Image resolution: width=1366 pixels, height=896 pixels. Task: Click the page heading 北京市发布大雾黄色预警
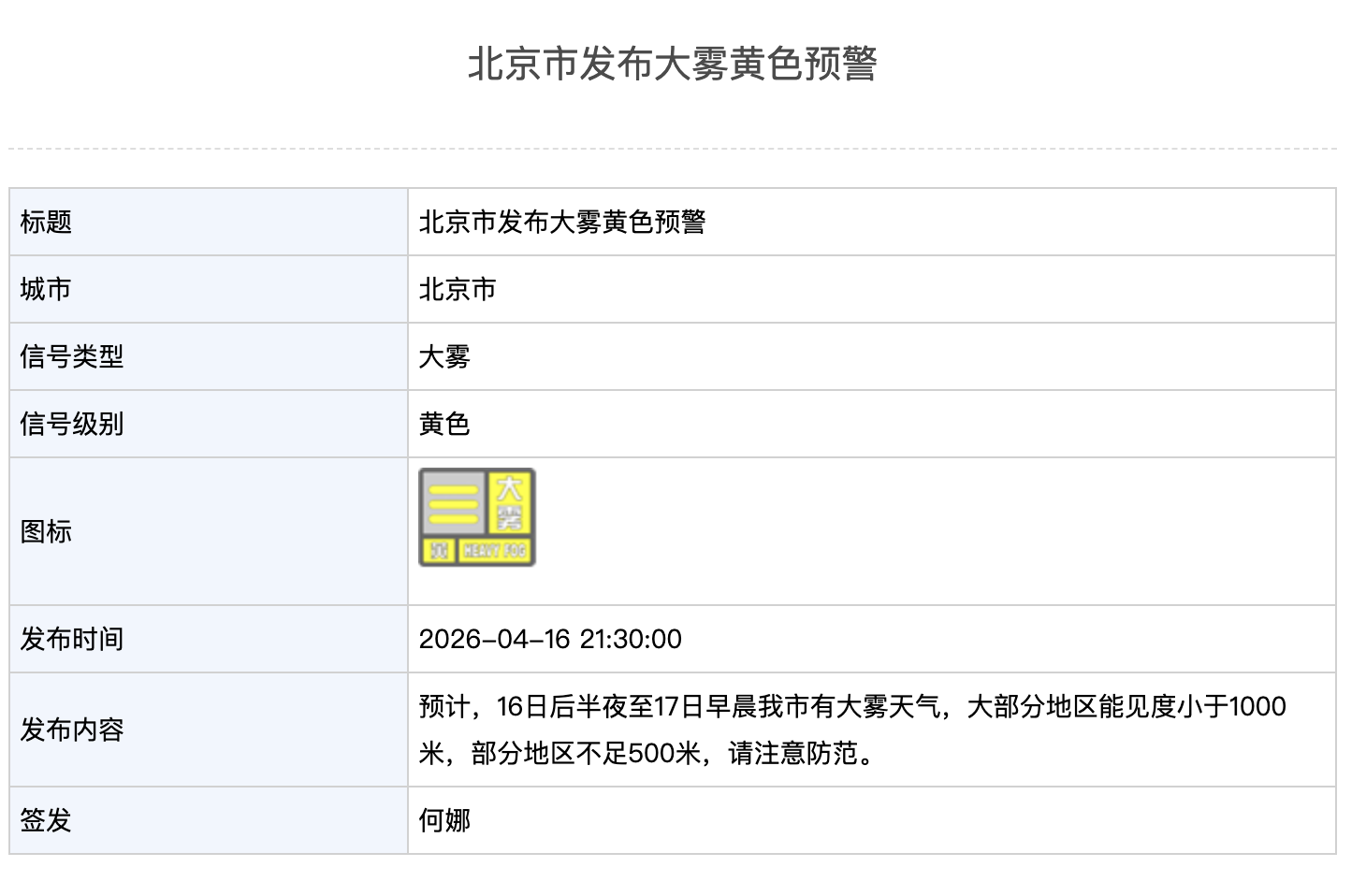[672, 65]
